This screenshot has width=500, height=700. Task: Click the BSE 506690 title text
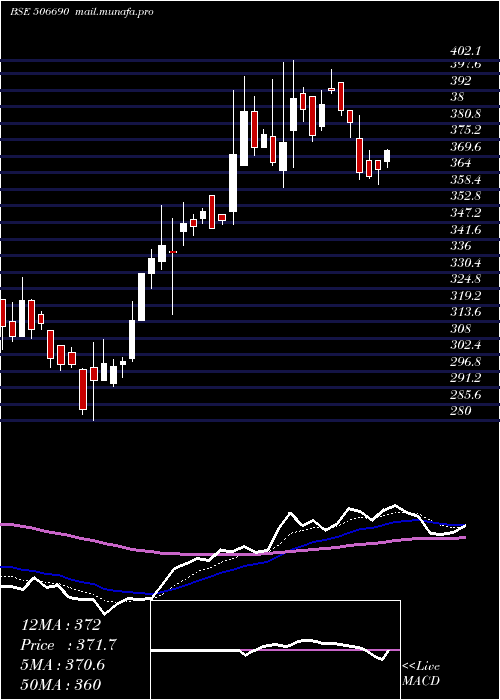click(39, 12)
